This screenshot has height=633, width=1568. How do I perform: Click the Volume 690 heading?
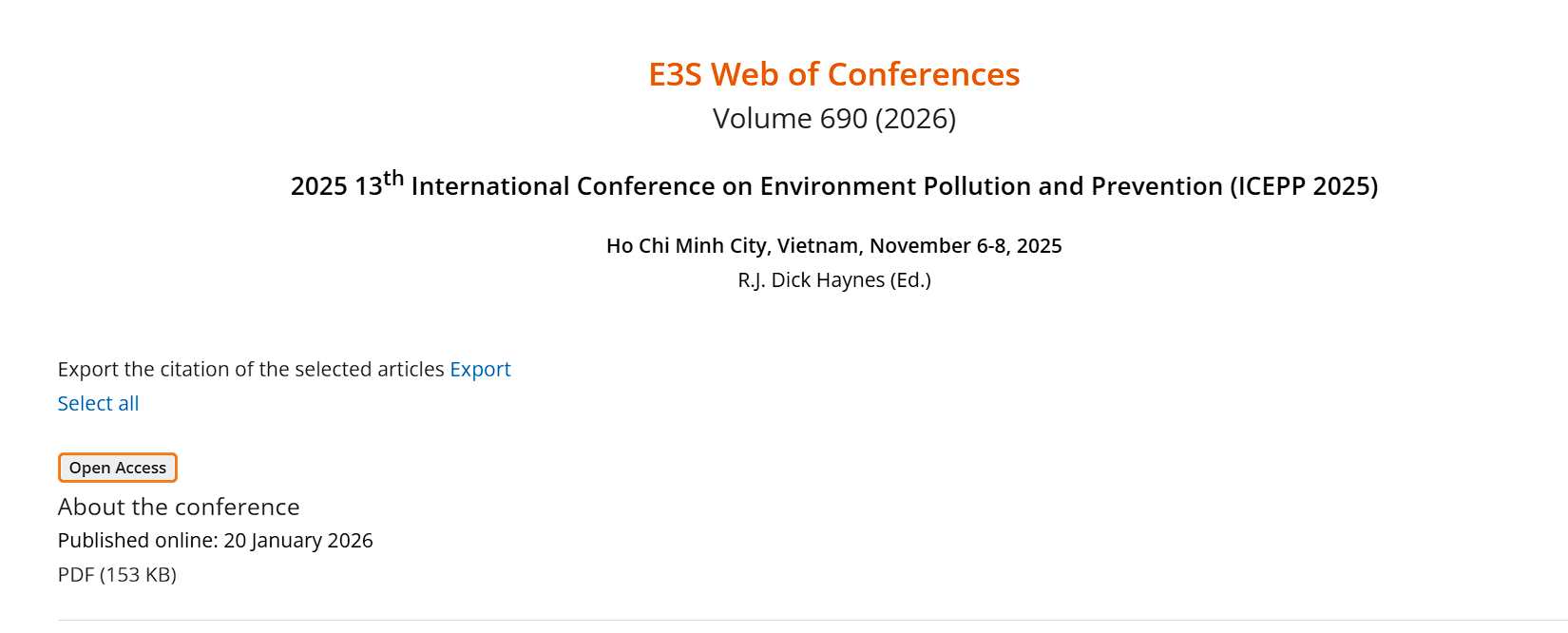(791, 119)
